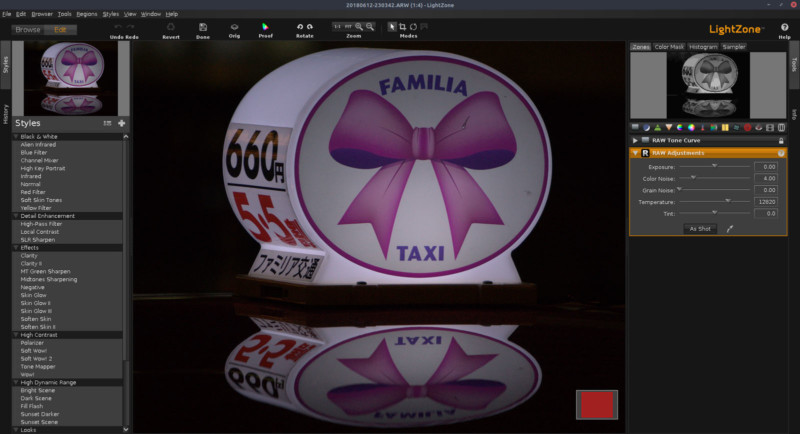Click the taxi sign navigator thumbnail
Screen dimensions: 800x434
(72, 78)
